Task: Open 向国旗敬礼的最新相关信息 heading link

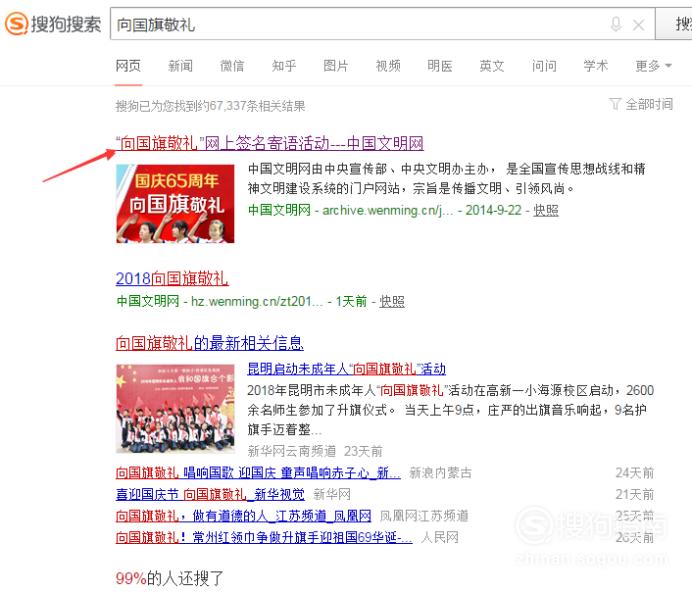Action: coord(210,343)
